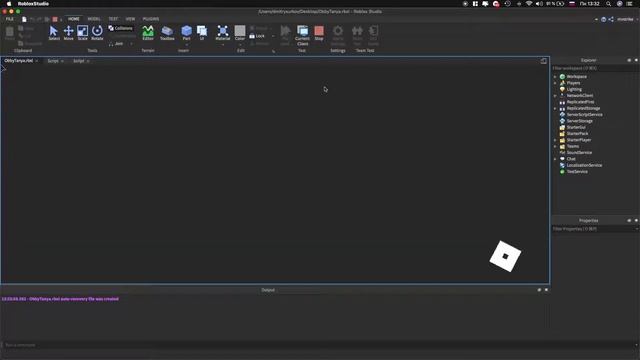Expand the NetworkClient tree node

pyautogui.click(x=555, y=96)
